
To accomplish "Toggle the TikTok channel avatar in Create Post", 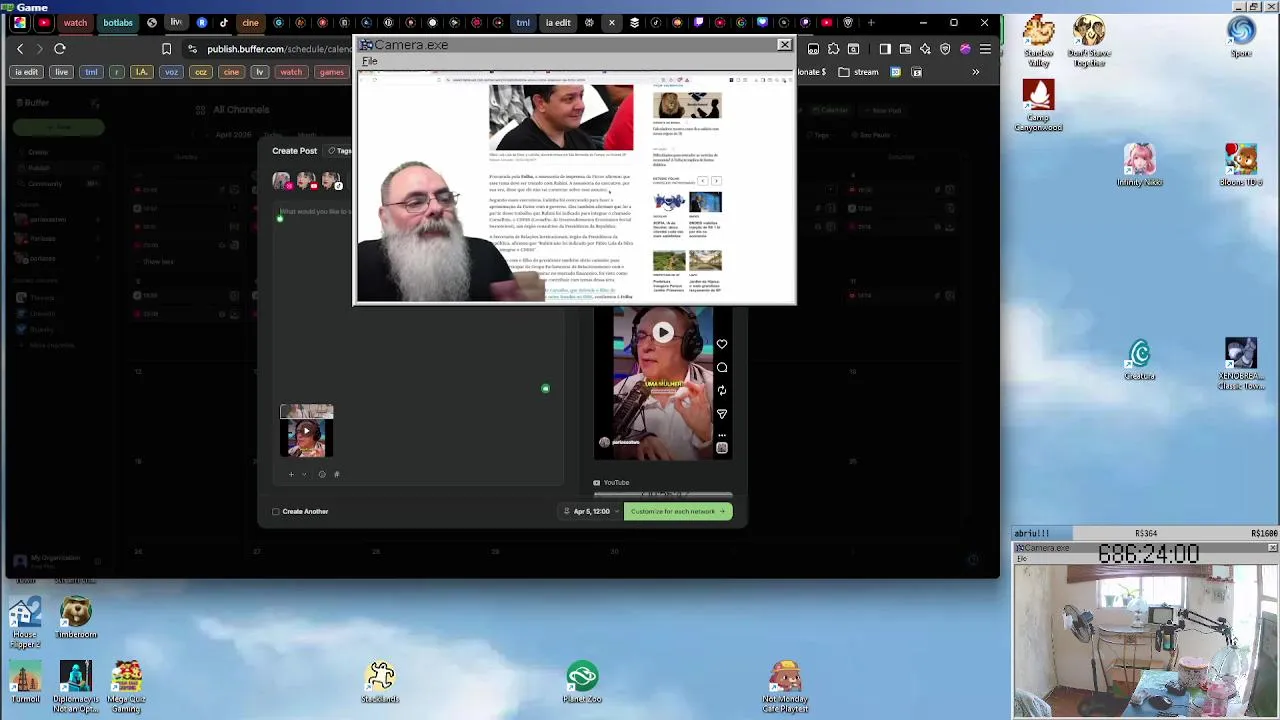I will [331, 181].
